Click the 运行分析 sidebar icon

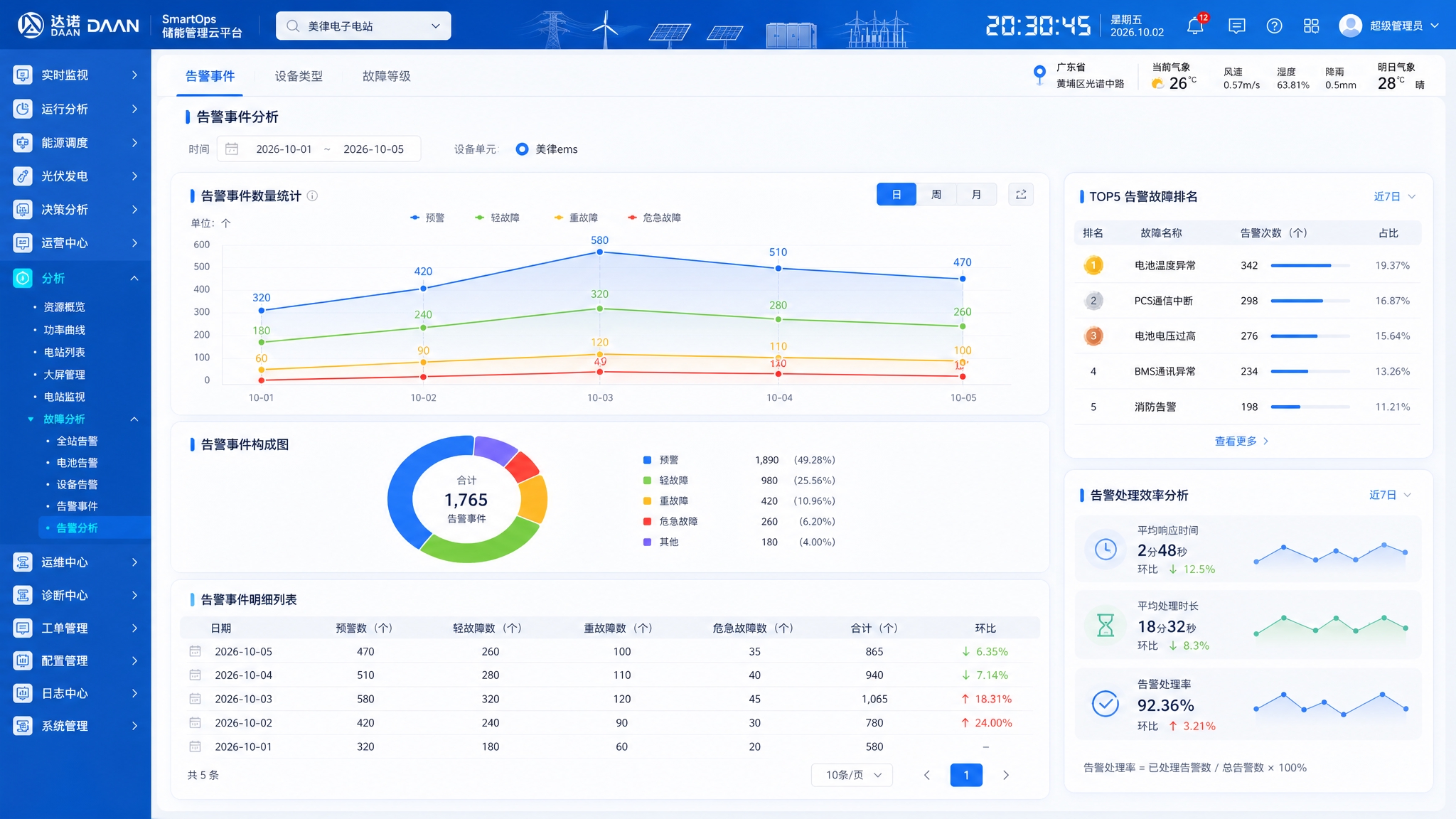23,109
